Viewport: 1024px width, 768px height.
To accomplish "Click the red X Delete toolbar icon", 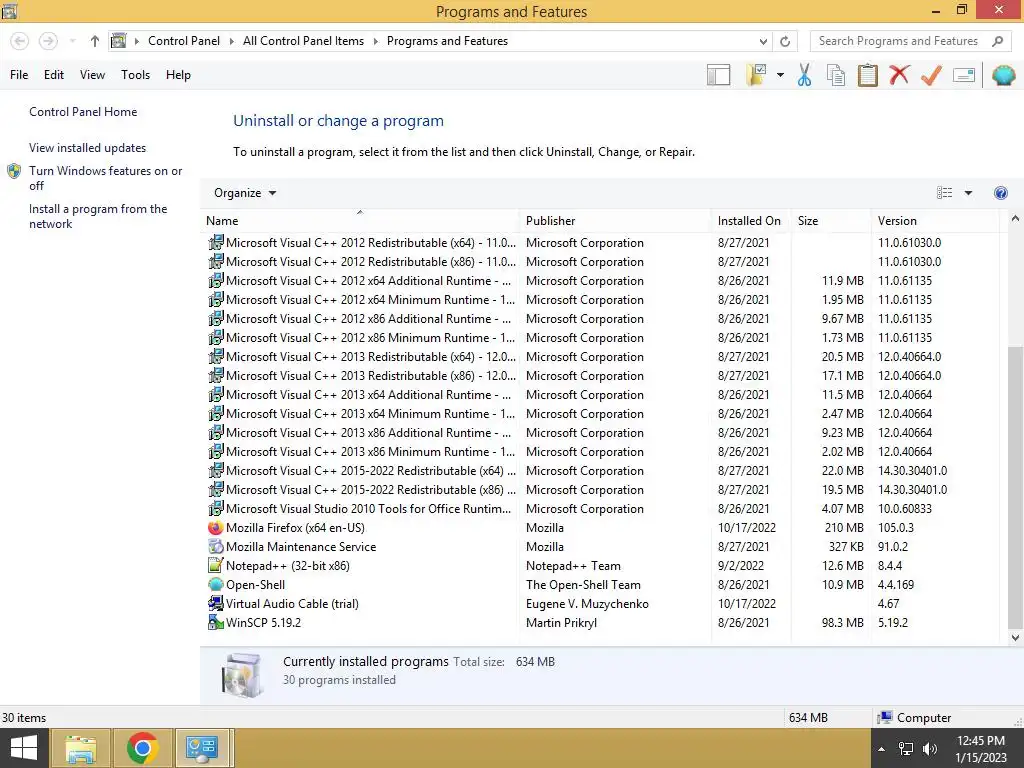I will tap(899, 74).
